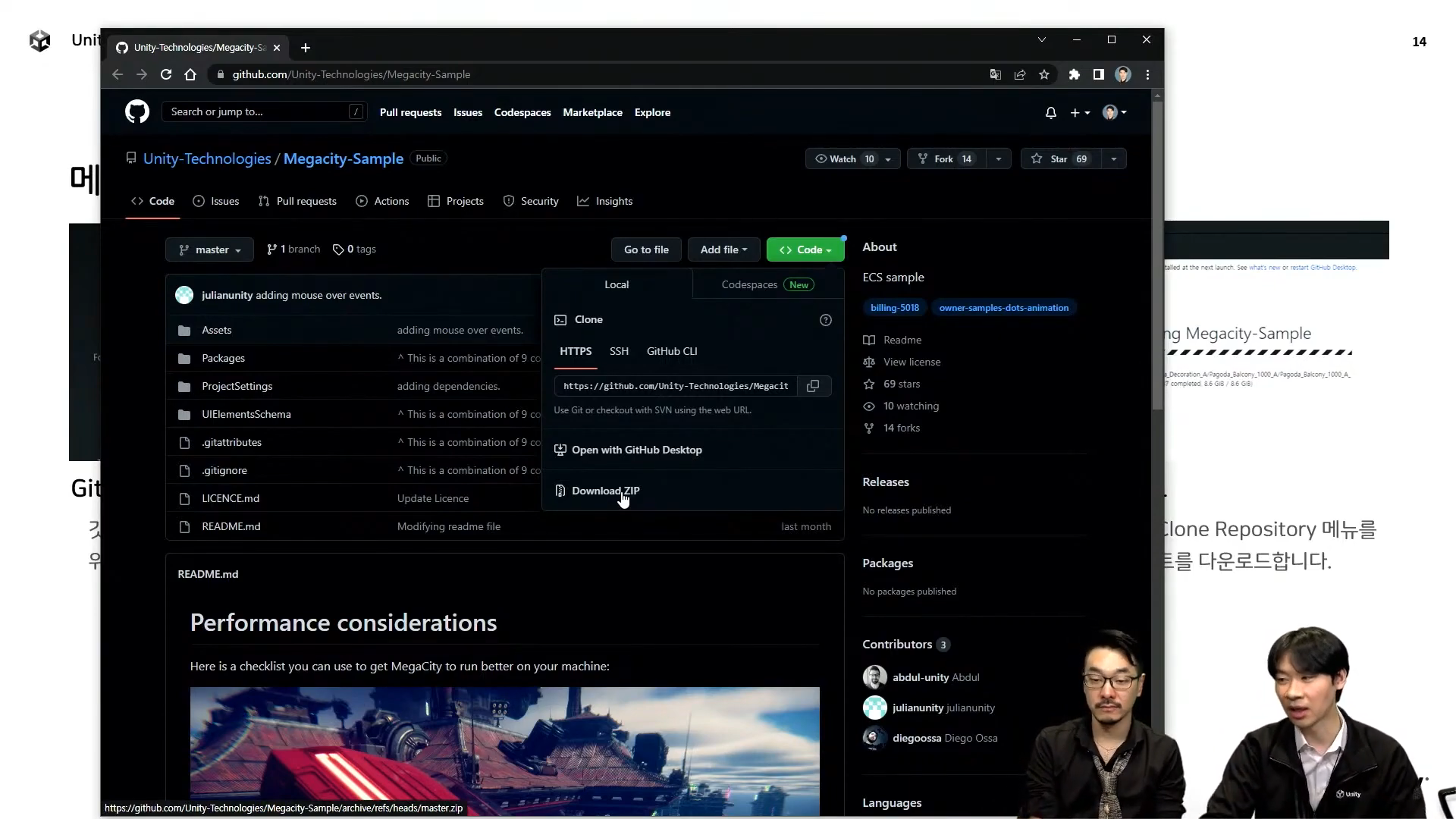The image size is (1456, 819).
Task: Expand the Fork options dropdown arrow
Action: 998,159
